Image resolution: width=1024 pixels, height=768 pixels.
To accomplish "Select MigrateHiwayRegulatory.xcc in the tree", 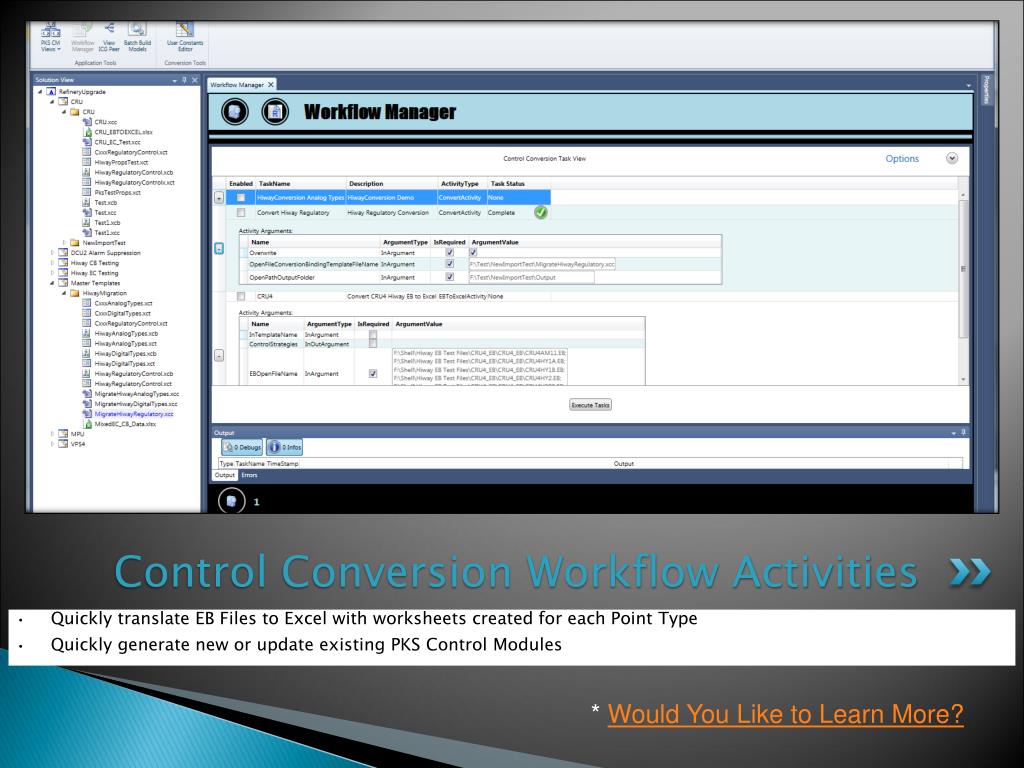I will (134, 414).
